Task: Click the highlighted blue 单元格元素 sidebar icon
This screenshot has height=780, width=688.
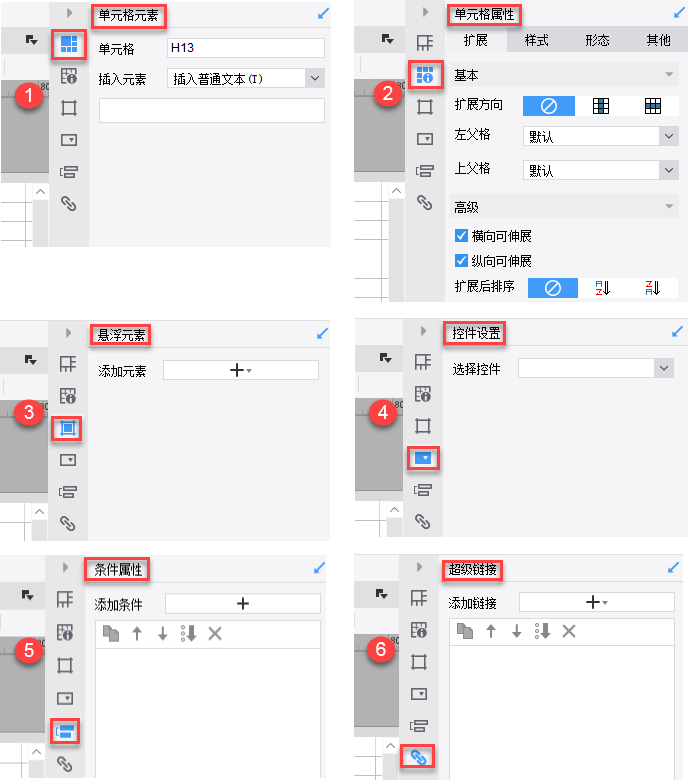Action: 69,44
